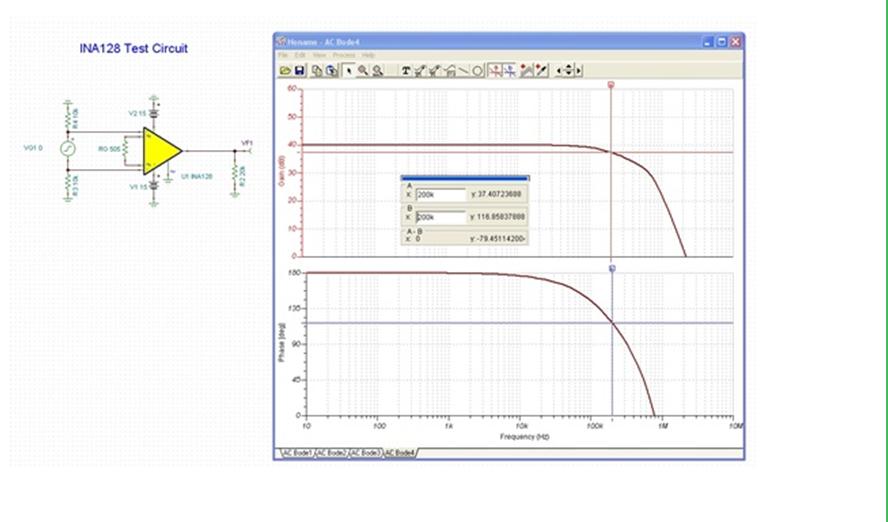Select the Zoom out magnifier tool
Image resolution: width=888 pixels, height=522 pixels.
[x=378, y=71]
